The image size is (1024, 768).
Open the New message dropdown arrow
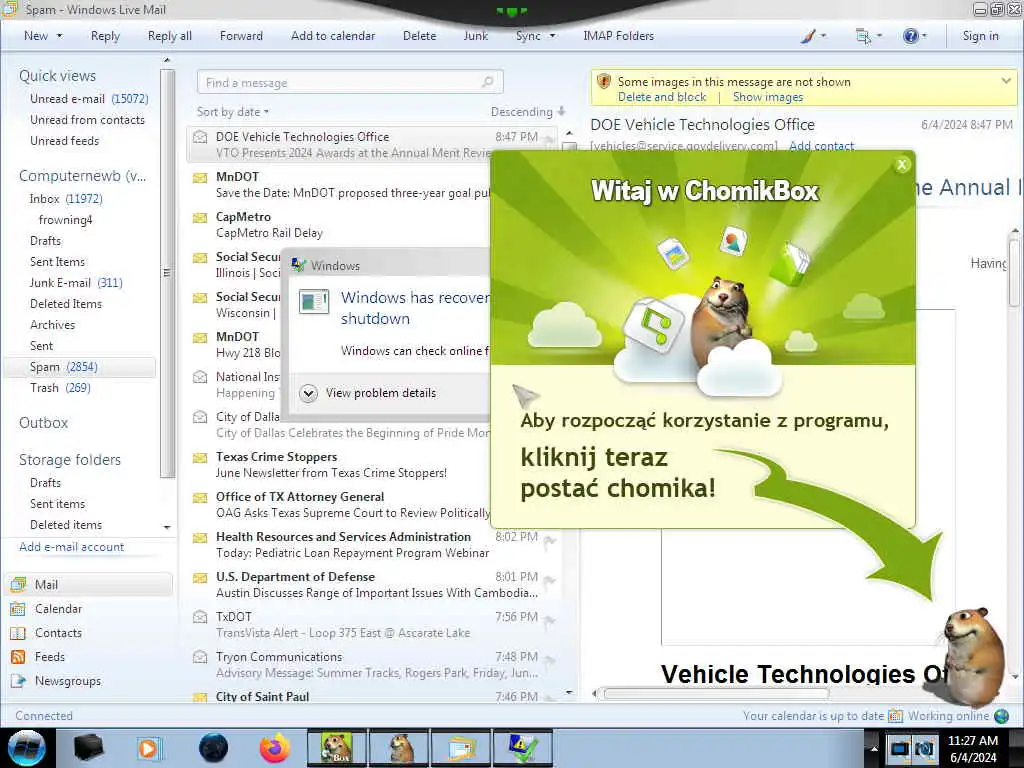(59, 36)
